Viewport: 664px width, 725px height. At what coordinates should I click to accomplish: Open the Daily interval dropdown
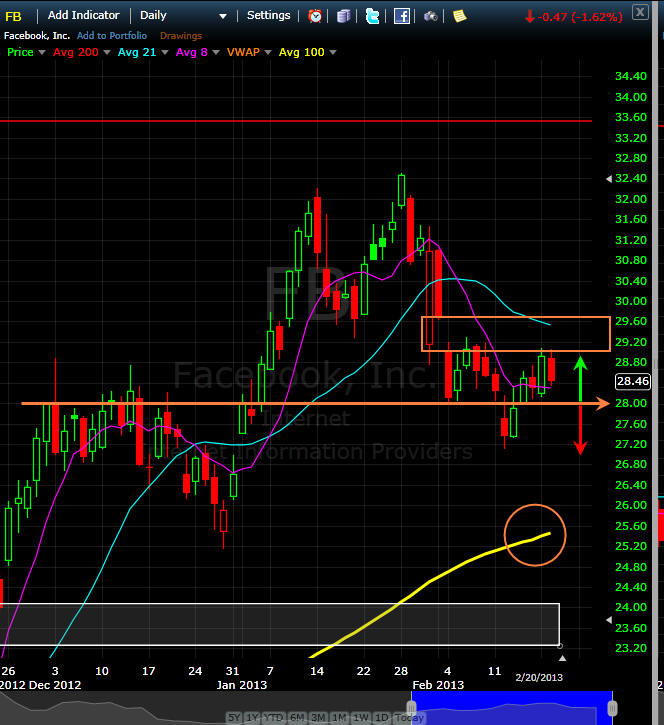[x=183, y=16]
